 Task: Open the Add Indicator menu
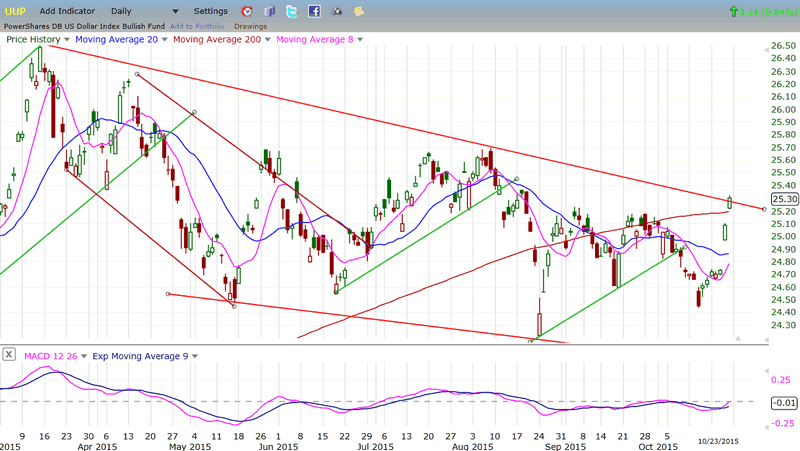tap(67, 11)
